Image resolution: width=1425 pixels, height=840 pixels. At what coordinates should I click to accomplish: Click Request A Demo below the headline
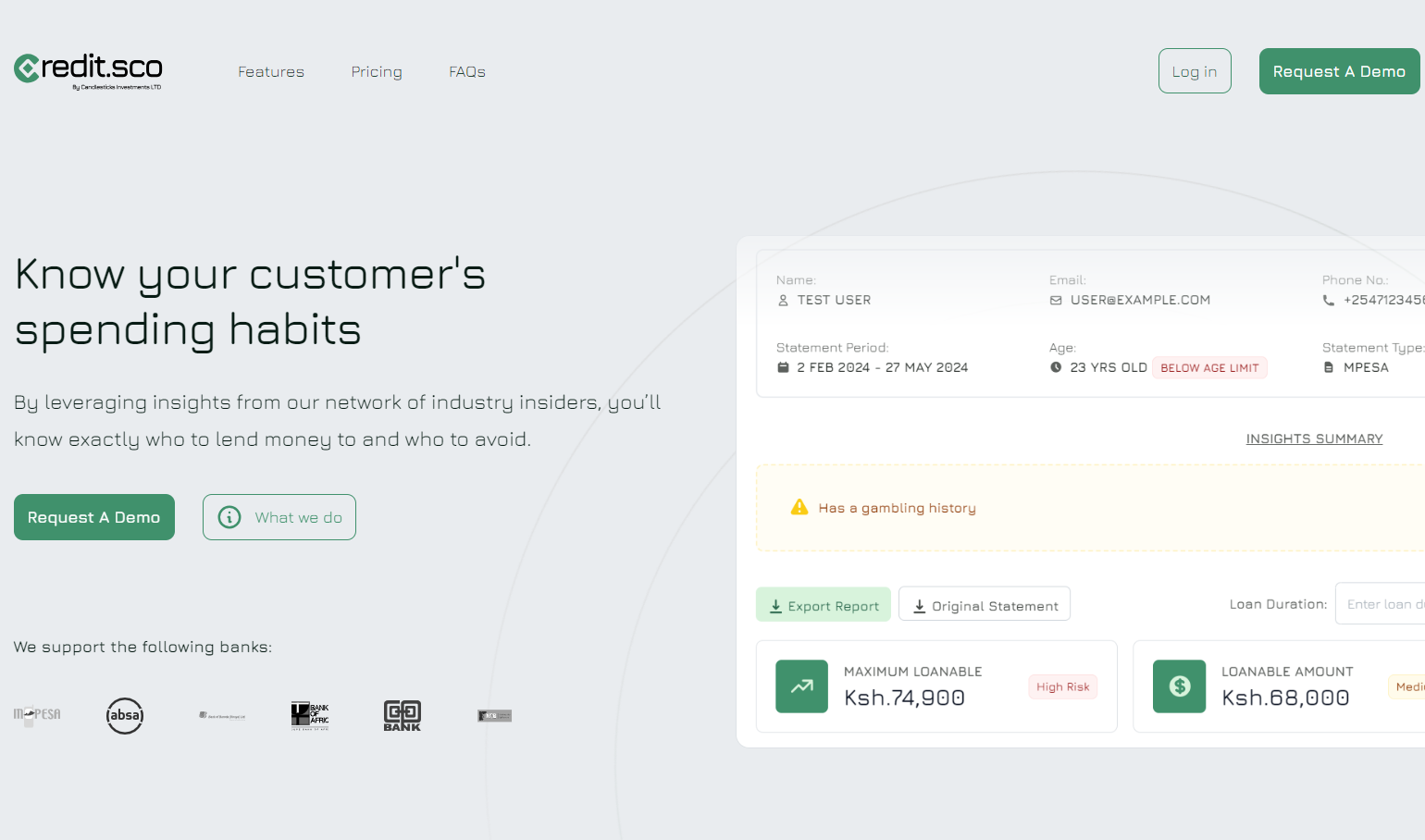[x=94, y=517]
